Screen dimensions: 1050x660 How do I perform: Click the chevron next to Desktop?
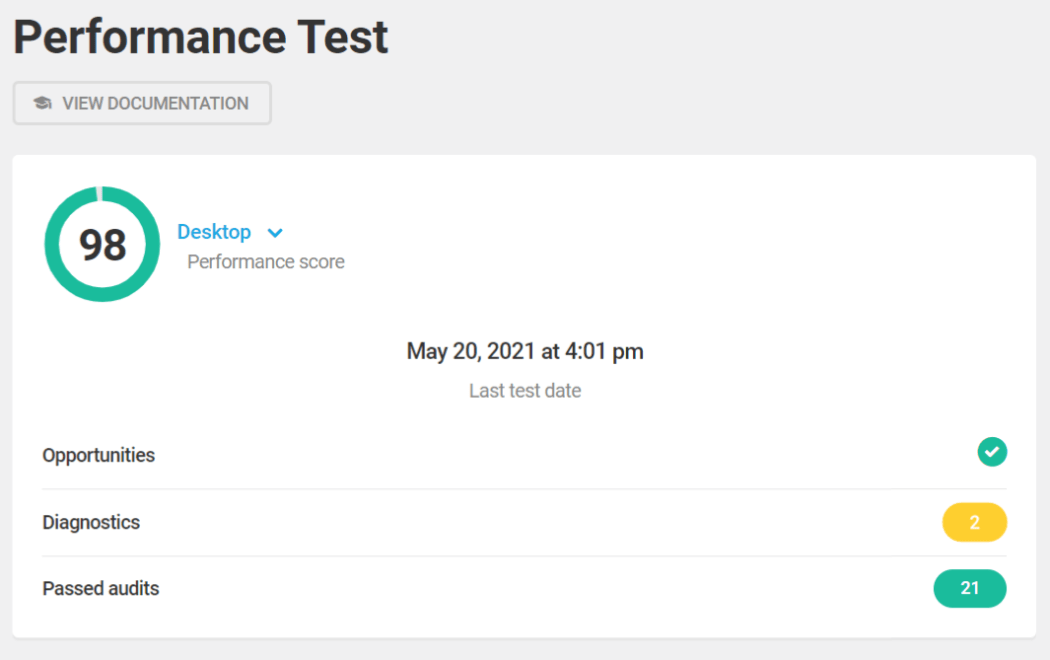(275, 232)
